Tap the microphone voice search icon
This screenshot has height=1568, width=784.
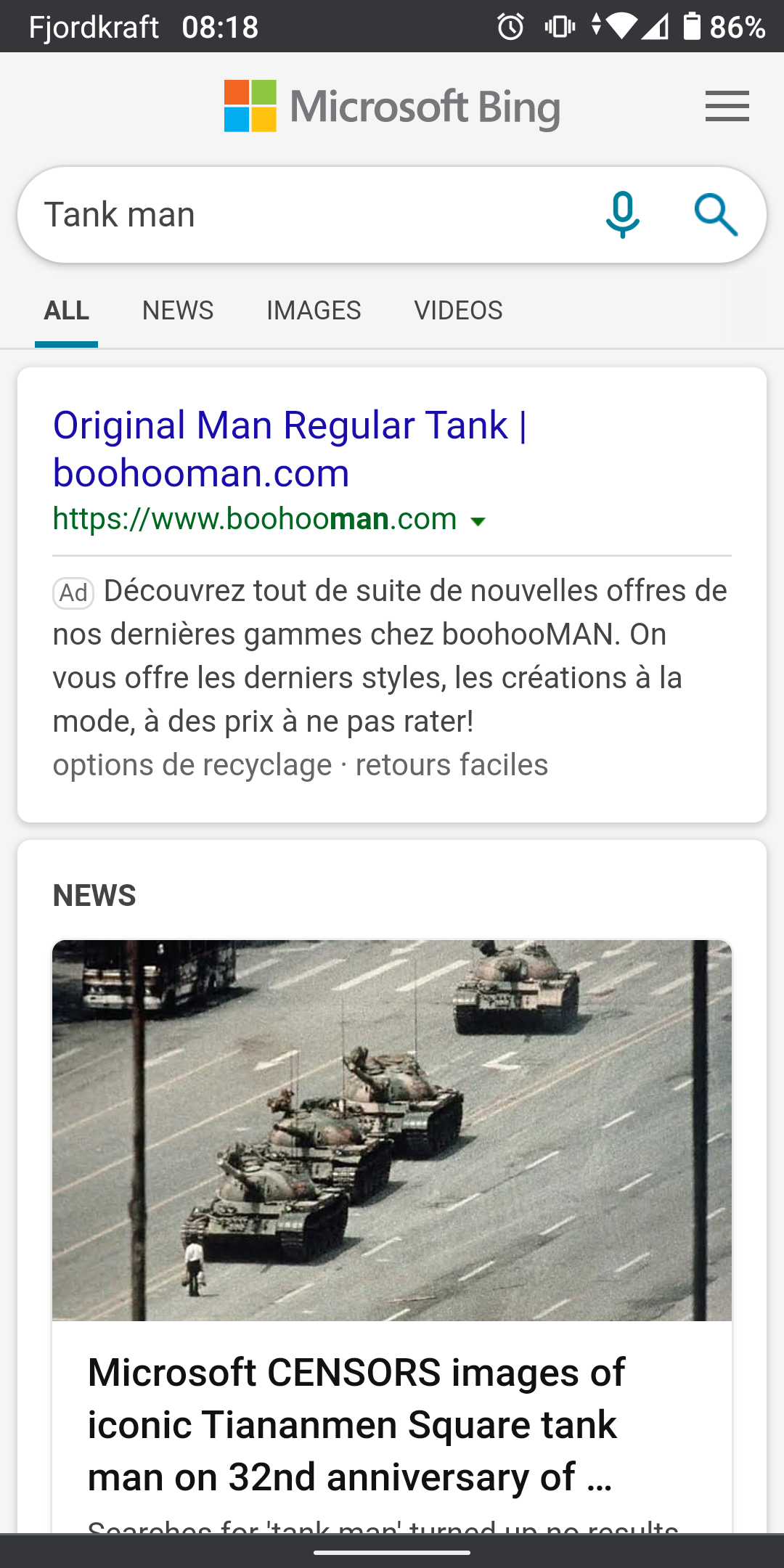(x=623, y=215)
